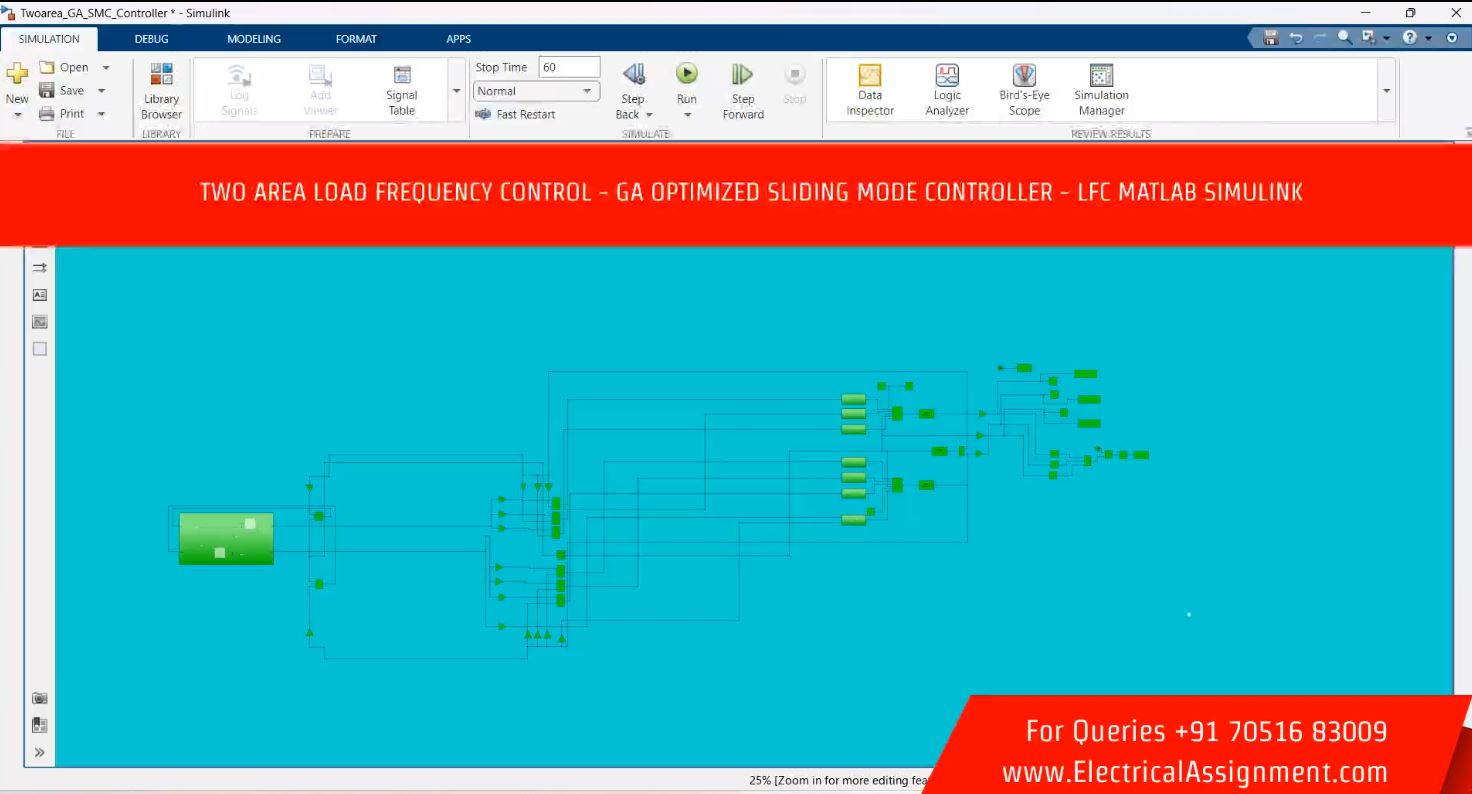The width and height of the screenshot is (1472, 794).
Task: Open the Simulation Manager
Action: (x=1101, y=90)
